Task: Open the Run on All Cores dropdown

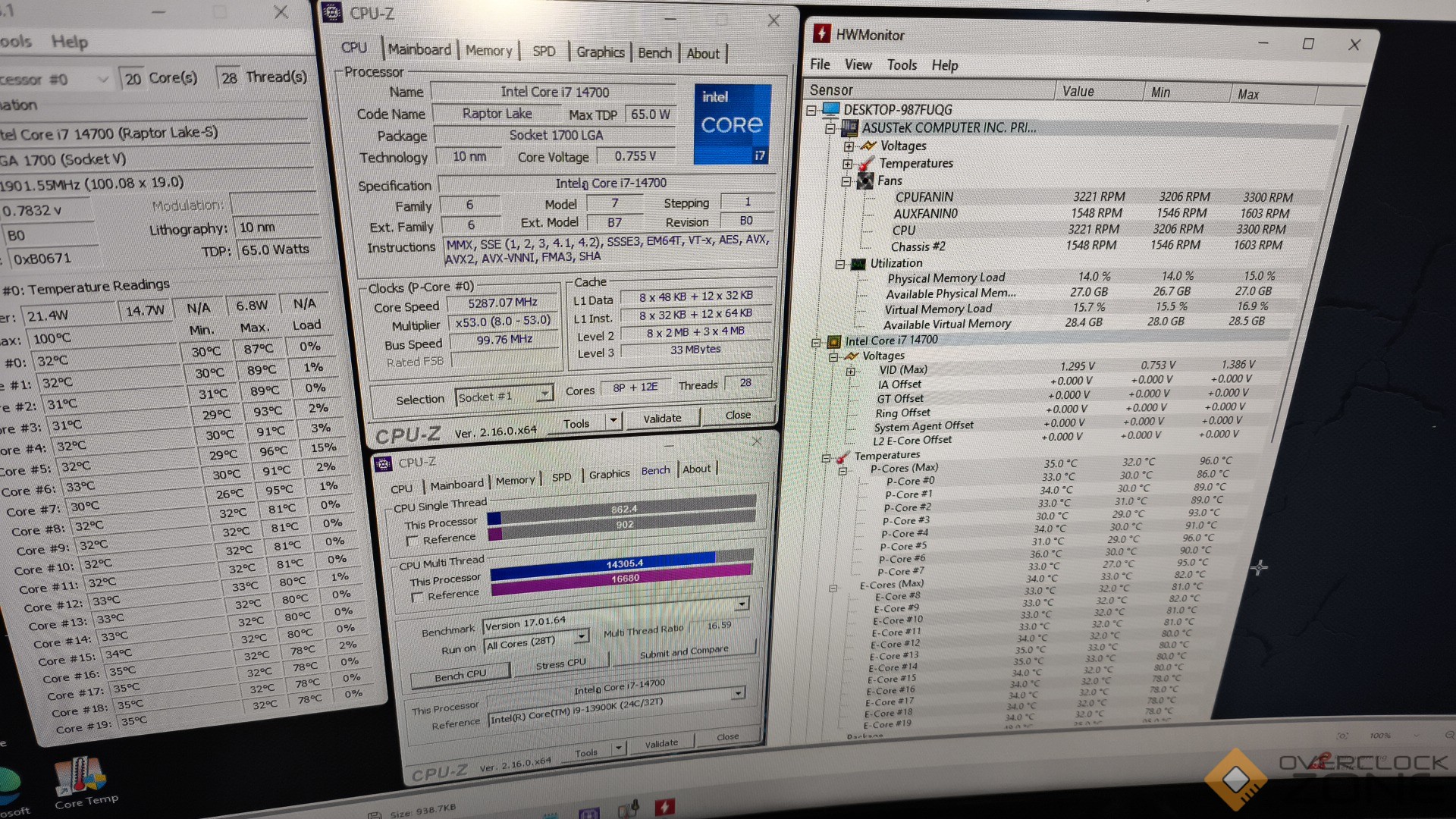Action: 582,635
